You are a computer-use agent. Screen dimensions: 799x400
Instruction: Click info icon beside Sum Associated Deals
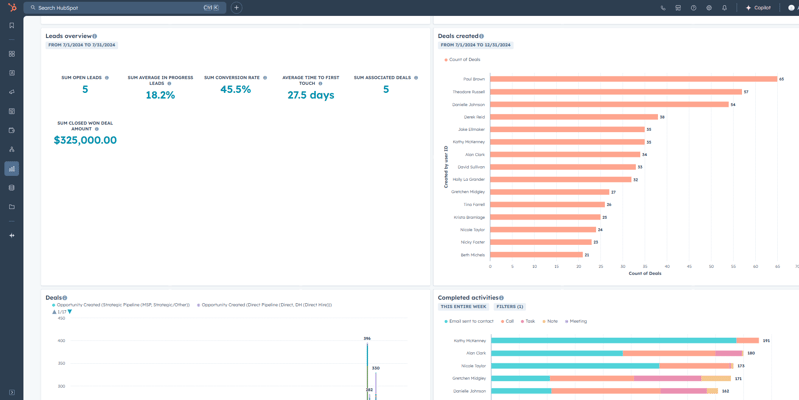pyautogui.click(x=416, y=78)
